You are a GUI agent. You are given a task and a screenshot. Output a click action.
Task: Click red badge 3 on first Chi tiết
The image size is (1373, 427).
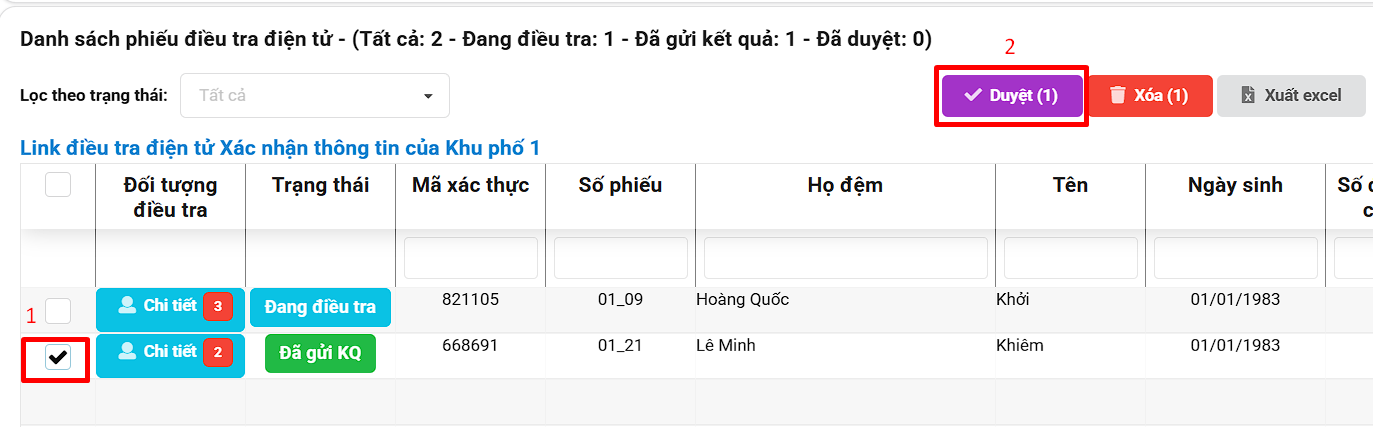(218, 307)
